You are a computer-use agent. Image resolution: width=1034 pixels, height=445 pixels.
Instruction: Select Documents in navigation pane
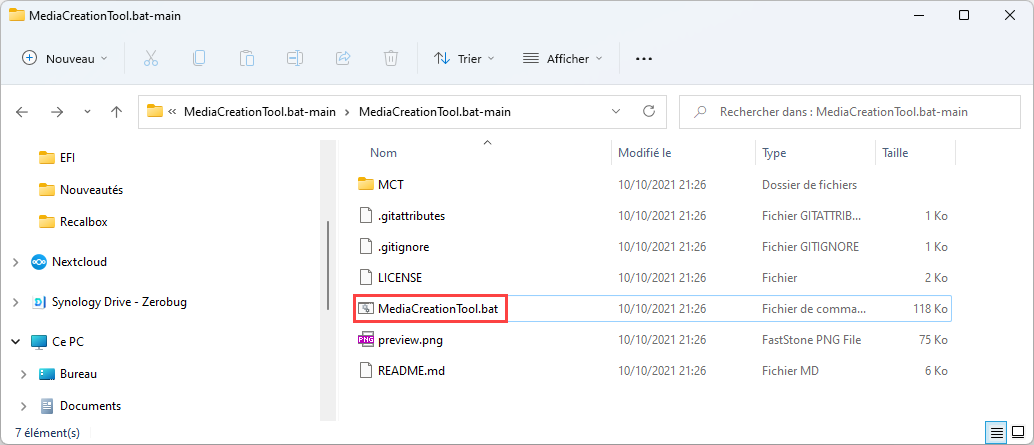[90, 406]
